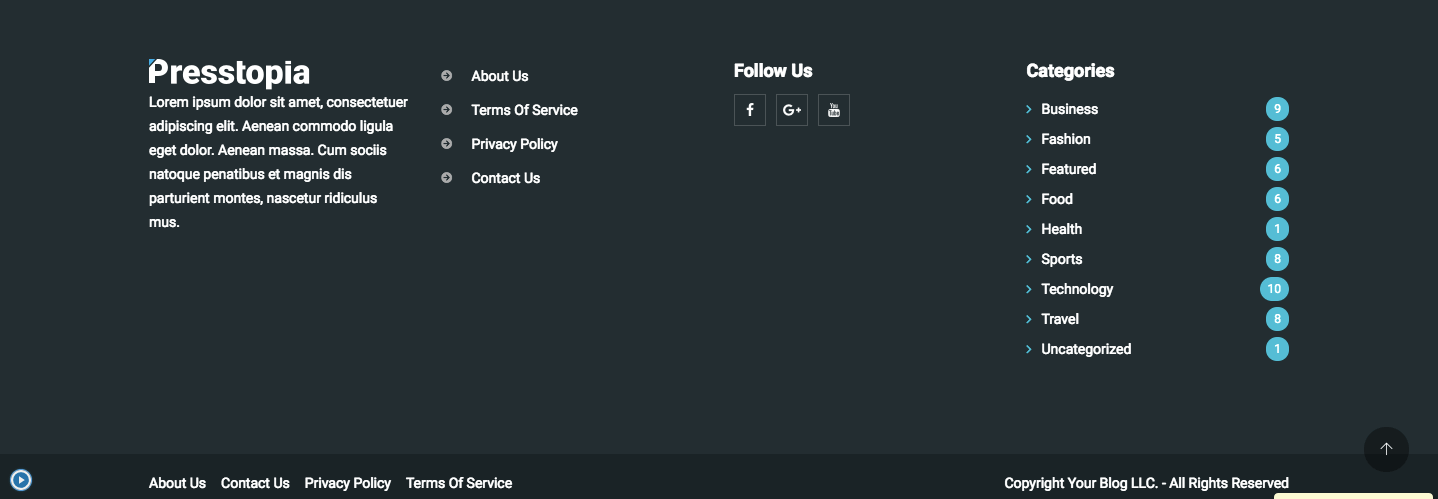The height and width of the screenshot is (499, 1438).
Task: Click the chevron next to Uncategorized
Action: (1028, 349)
